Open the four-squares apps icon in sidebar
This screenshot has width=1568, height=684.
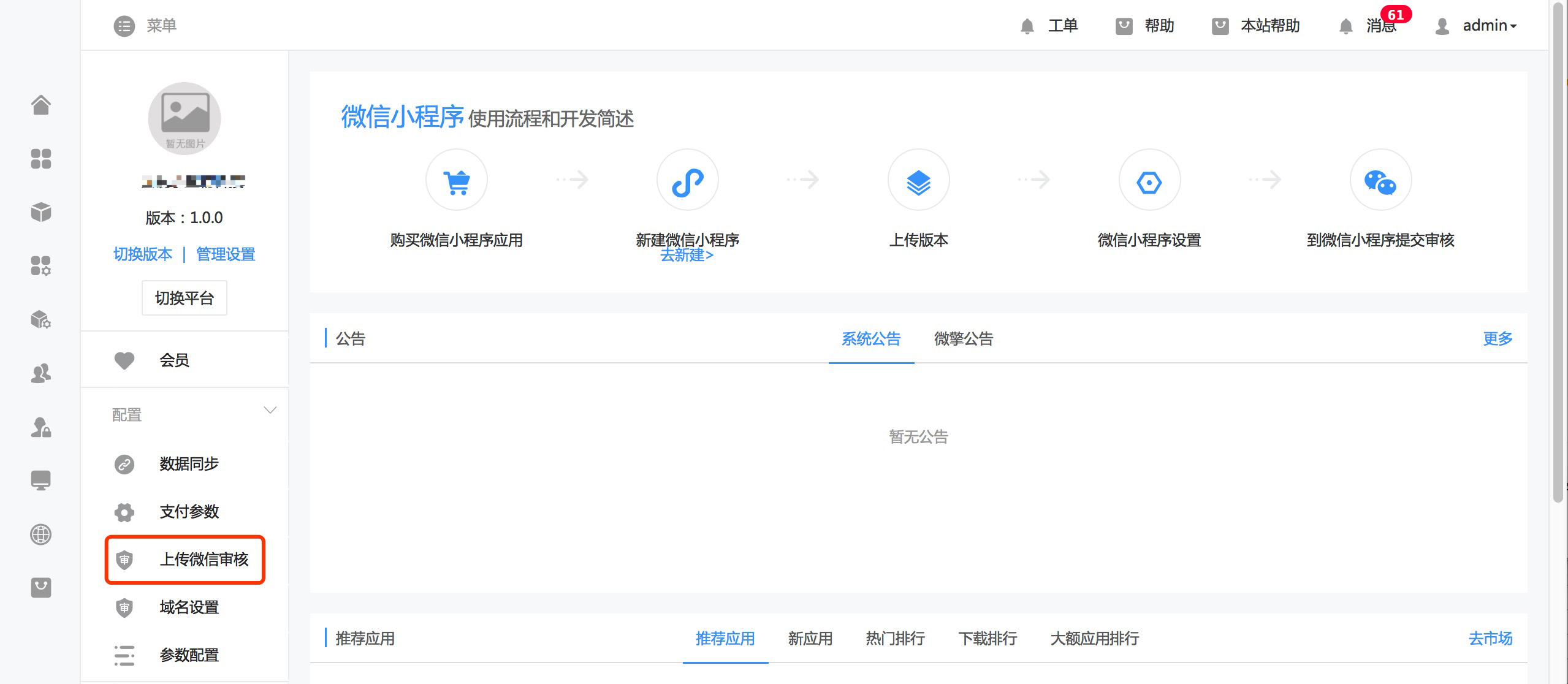(41, 159)
